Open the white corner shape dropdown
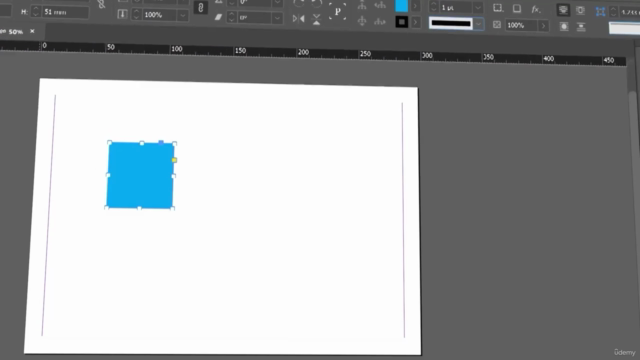640x360 pixels. tap(624, 29)
